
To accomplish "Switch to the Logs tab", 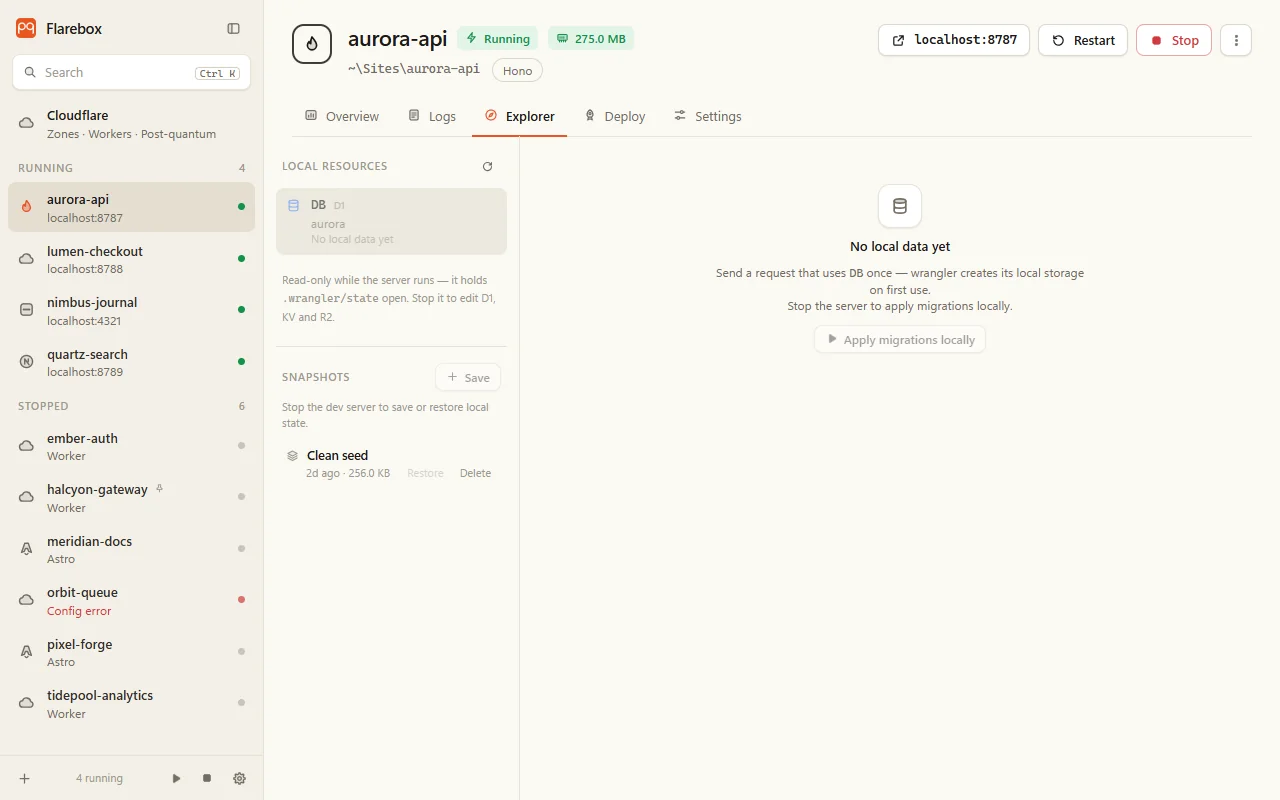I will (x=432, y=116).
